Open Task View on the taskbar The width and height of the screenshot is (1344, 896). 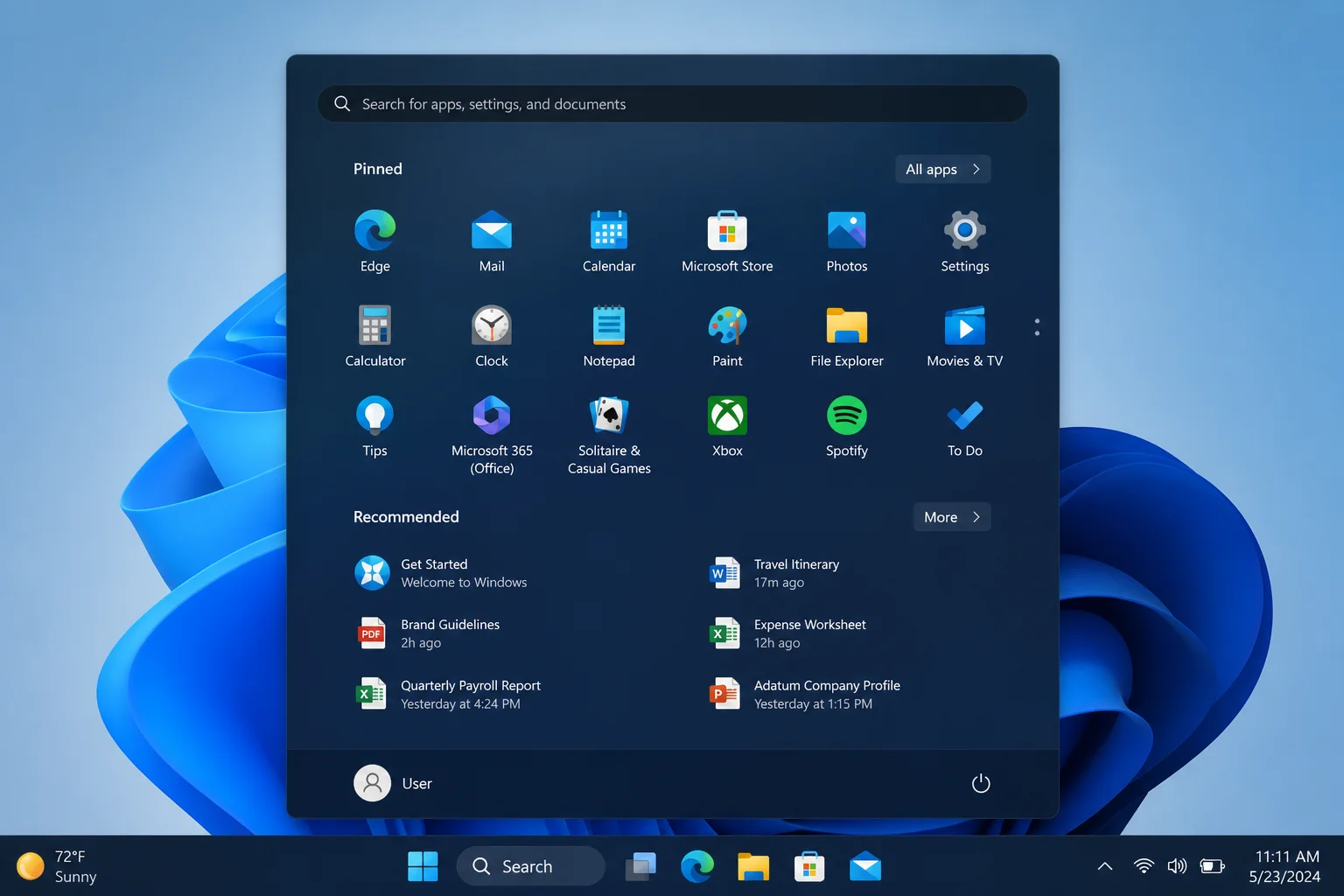pyautogui.click(x=640, y=866)
